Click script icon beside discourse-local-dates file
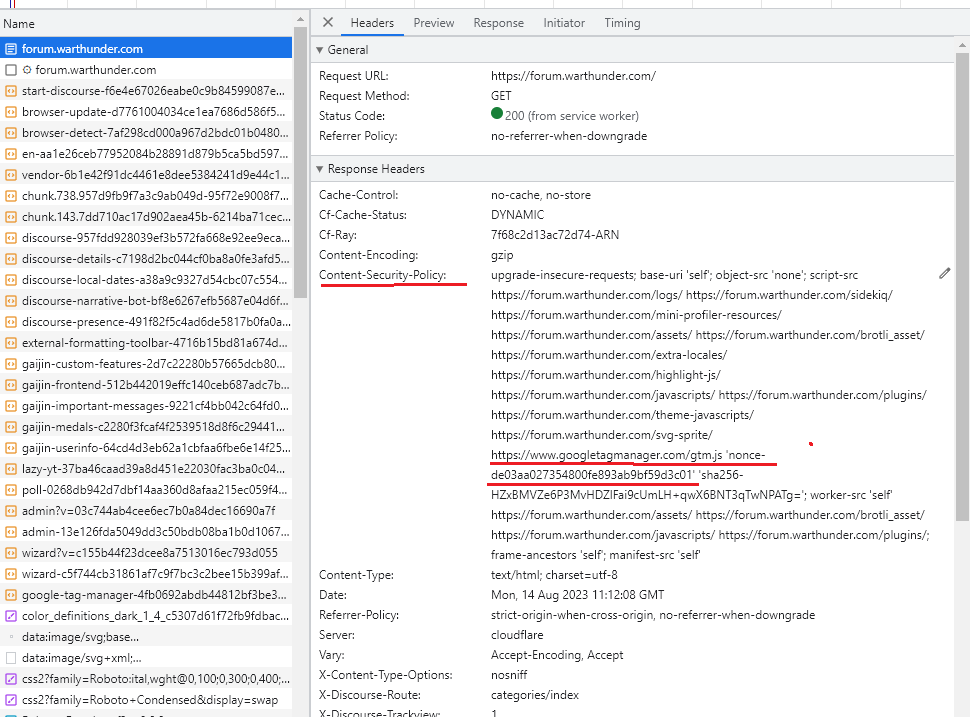This screenshot has height=717, width=970. [x=11, y=280]
